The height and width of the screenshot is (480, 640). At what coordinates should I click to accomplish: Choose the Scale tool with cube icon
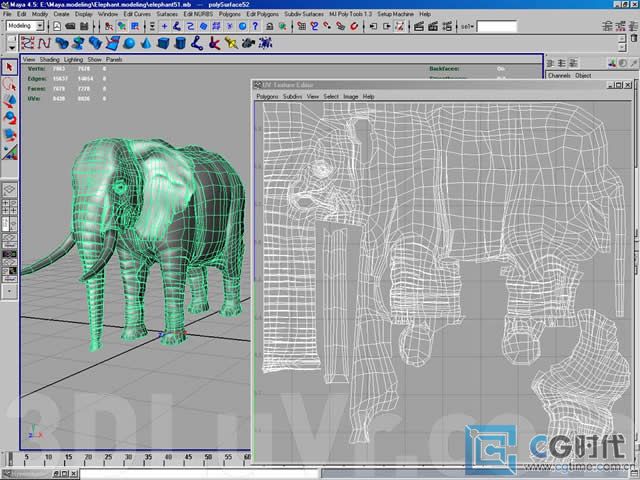click(9, 135)
